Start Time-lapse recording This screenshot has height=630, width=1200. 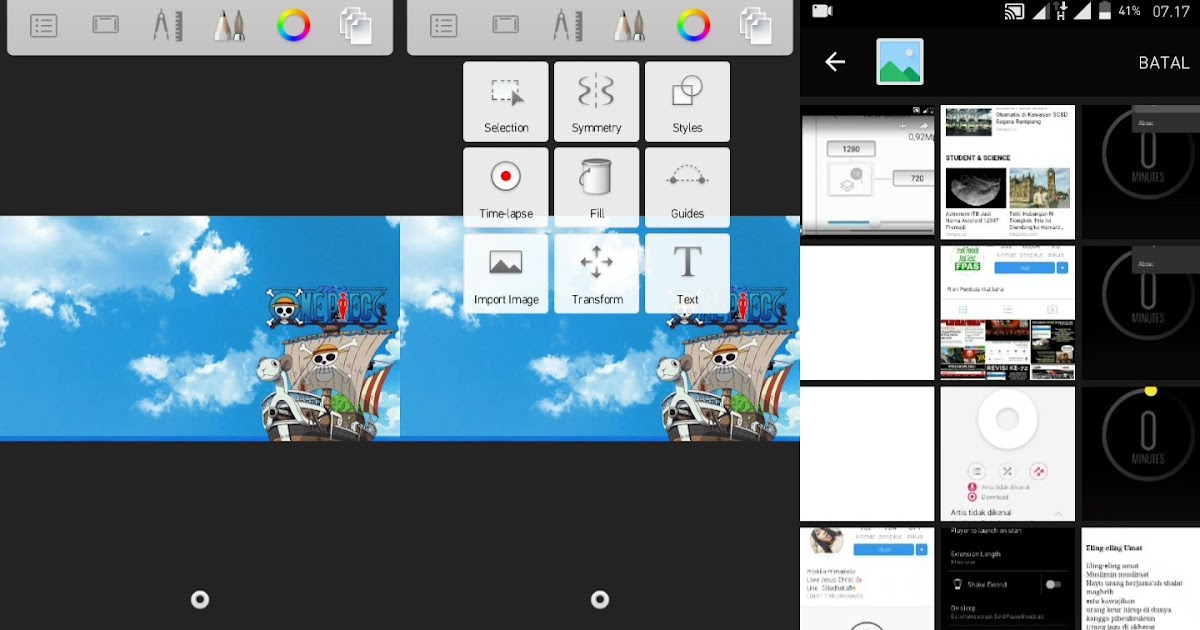click(506, 187)
